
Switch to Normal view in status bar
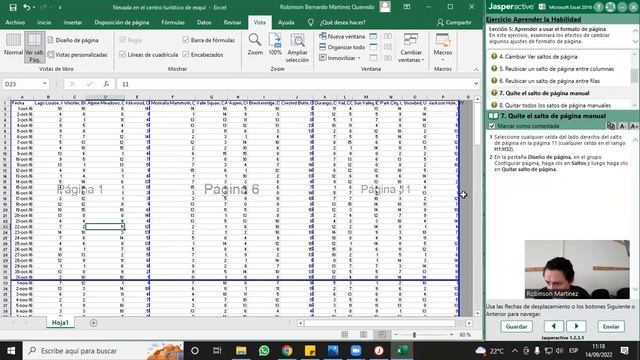point(344,335)
